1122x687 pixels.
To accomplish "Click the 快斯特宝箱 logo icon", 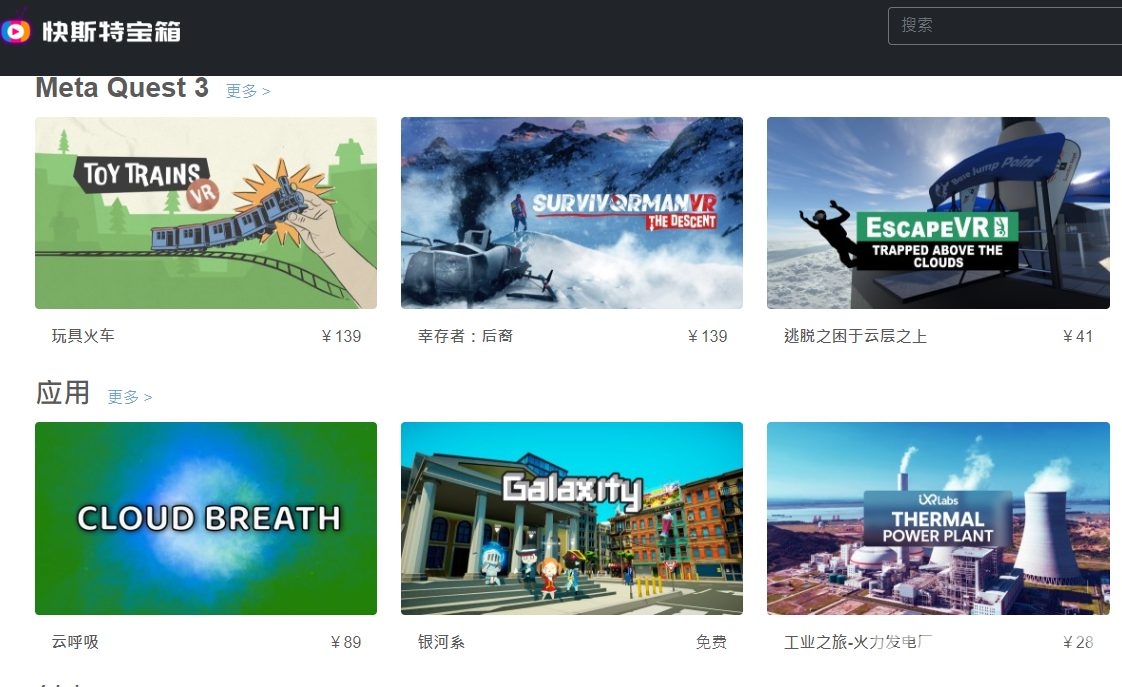I will click(16, 31).
